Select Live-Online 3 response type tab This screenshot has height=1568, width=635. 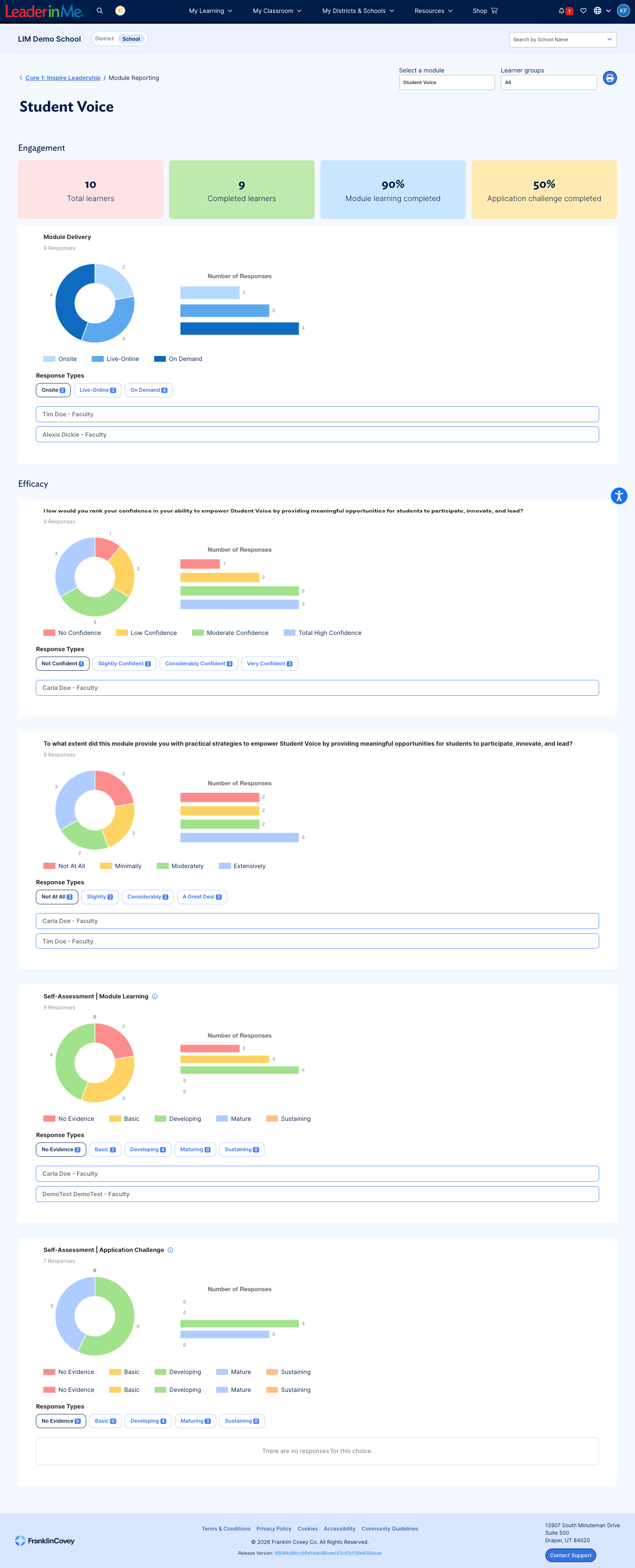pyautogui.click(x=97, y=390)
